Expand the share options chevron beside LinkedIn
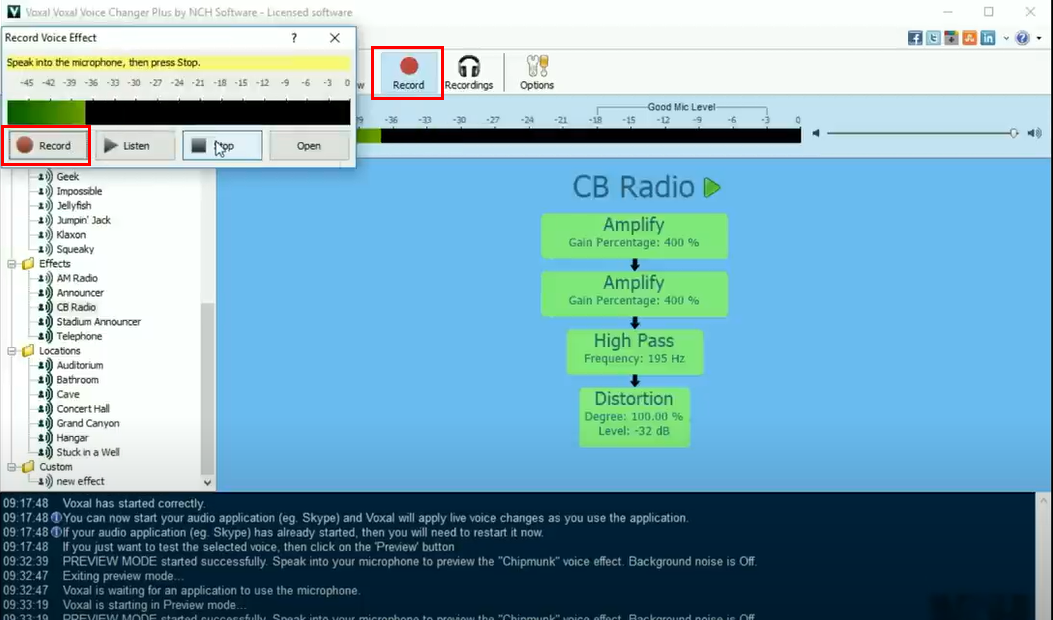The width and height of the screenshot is (1053, 620). point(1006,38)
